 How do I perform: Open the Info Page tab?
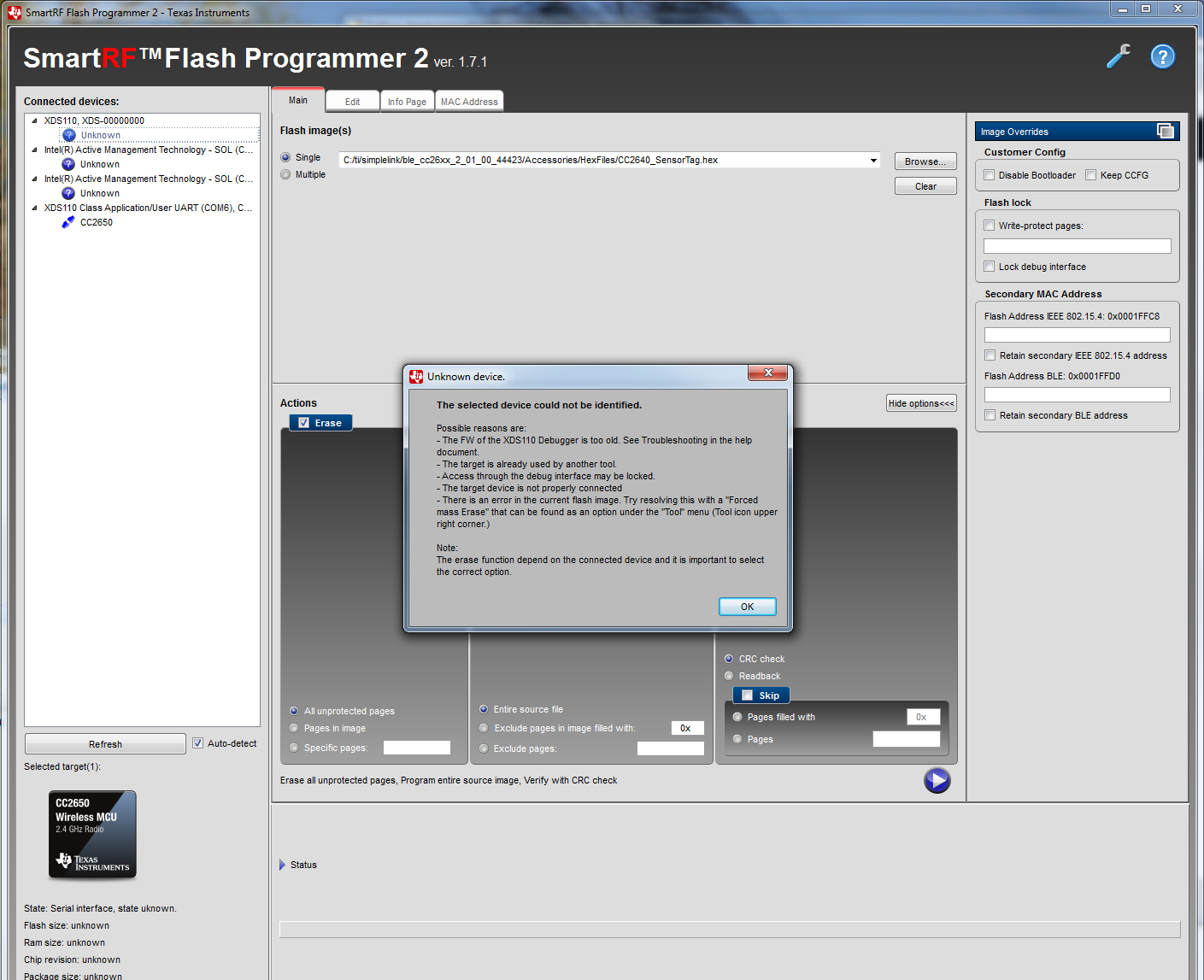(407, 102)
